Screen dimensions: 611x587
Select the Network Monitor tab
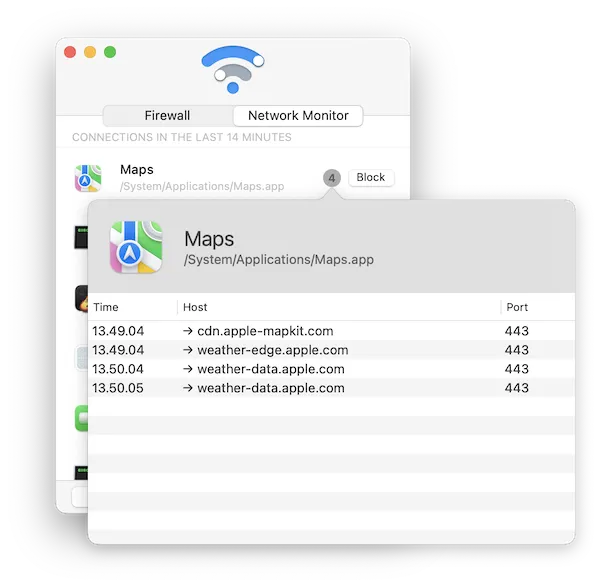[x=298, y=116]
